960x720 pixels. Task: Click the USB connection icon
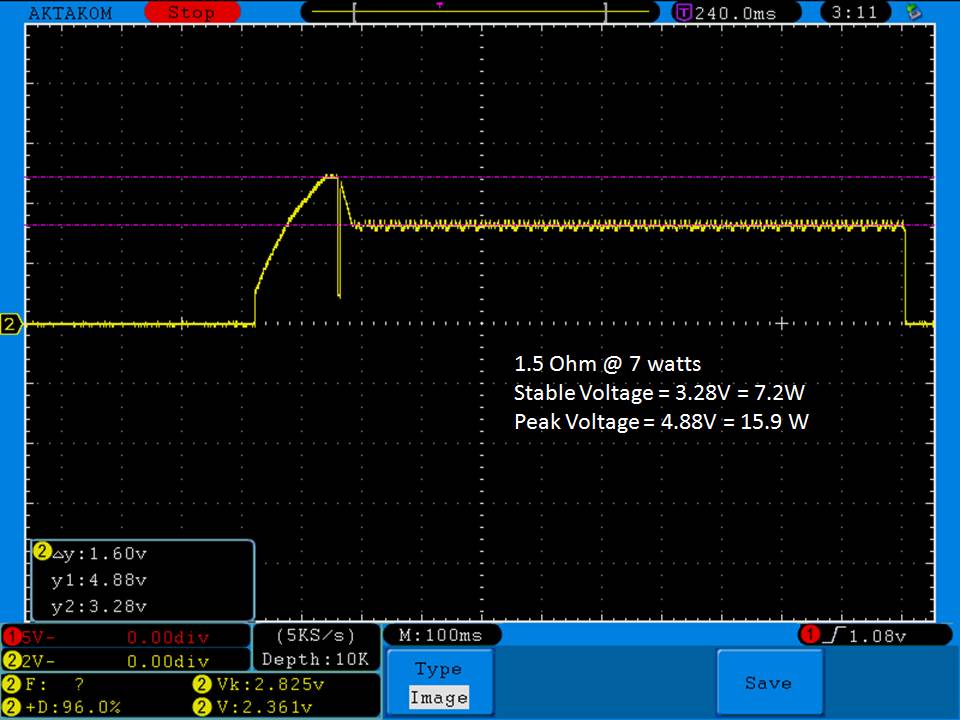tap(912, 12)
